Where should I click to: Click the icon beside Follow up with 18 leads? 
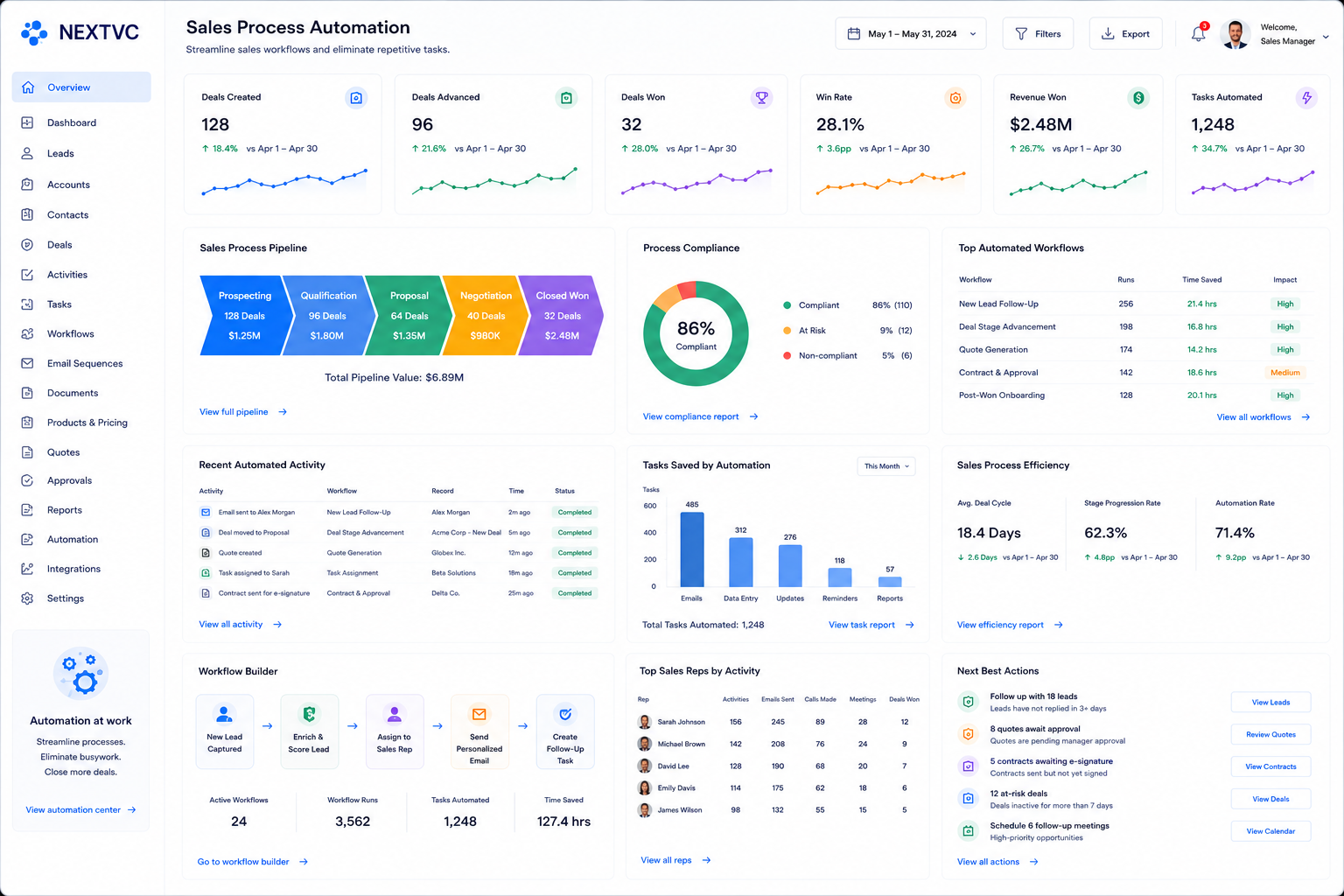click(x=969, y=702)
